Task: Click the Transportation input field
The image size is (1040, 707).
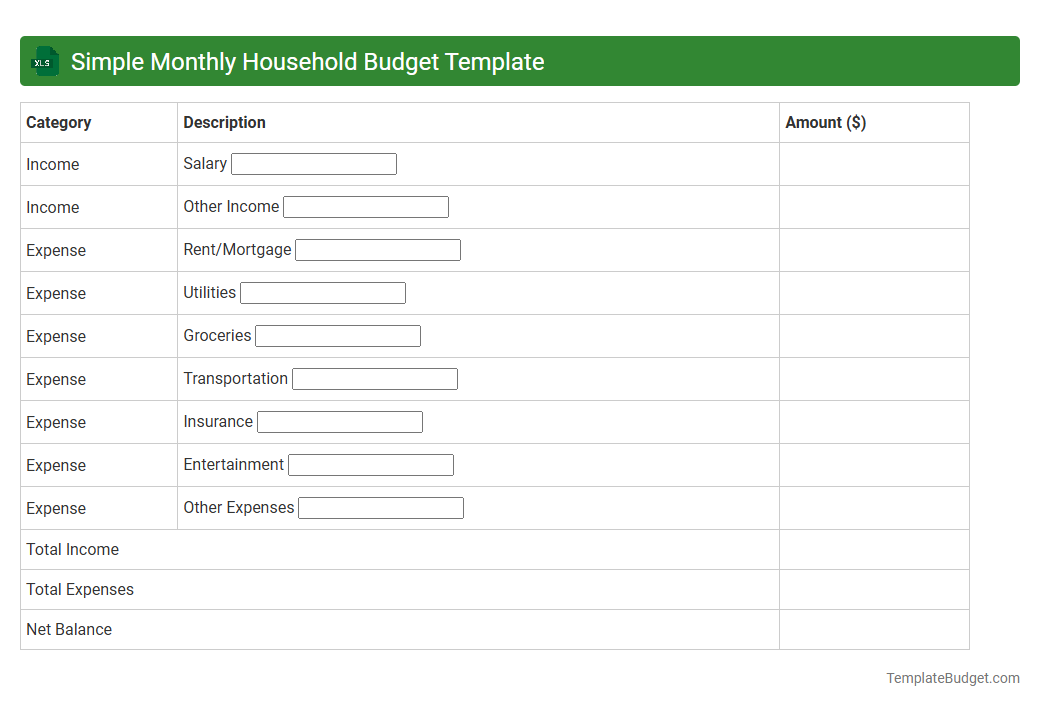Action: (x=374, y=378)
